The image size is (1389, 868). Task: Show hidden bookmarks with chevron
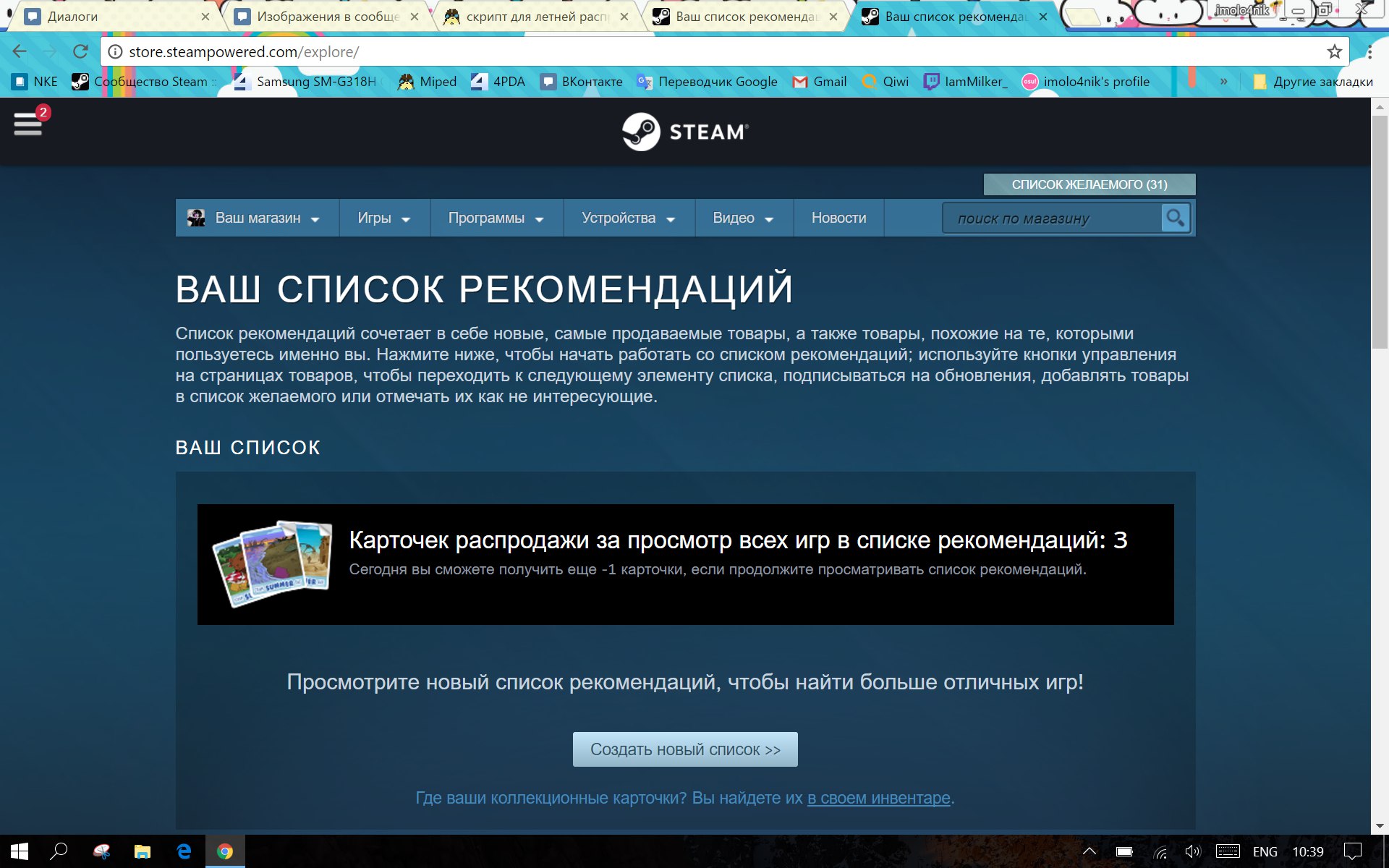1223,82
